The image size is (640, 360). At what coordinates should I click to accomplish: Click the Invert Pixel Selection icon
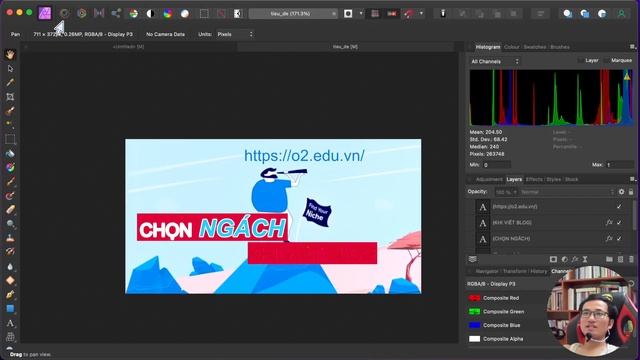[238, 13]
